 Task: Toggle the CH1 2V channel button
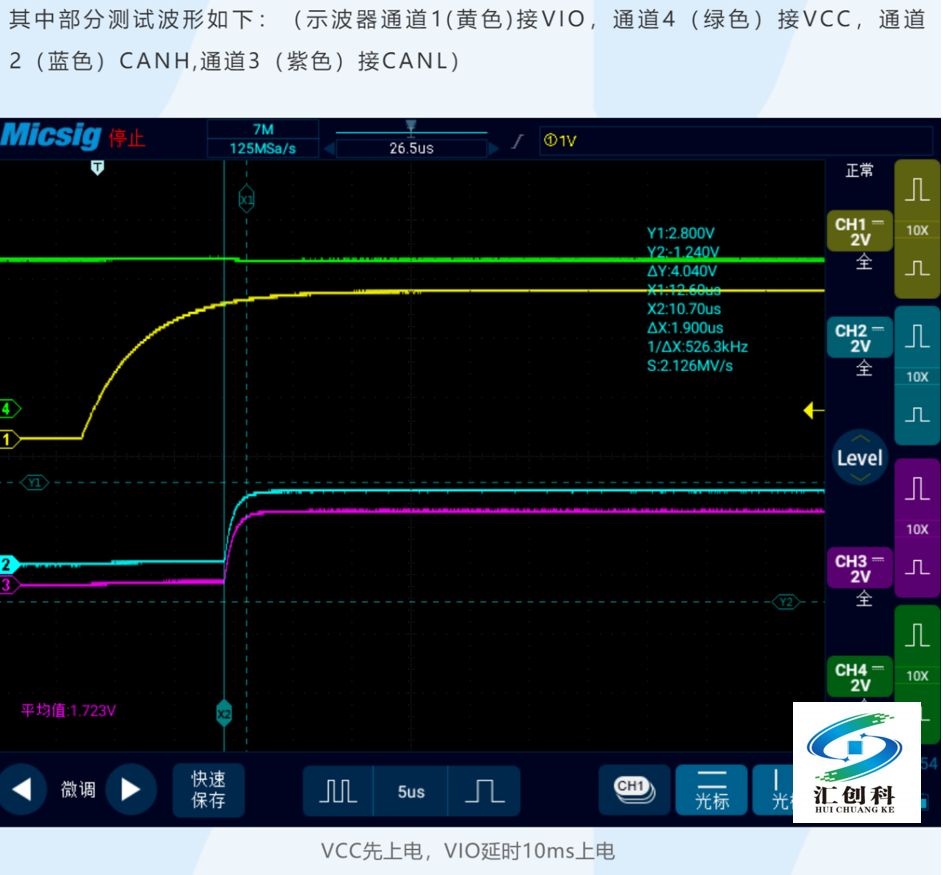(859, 233)
